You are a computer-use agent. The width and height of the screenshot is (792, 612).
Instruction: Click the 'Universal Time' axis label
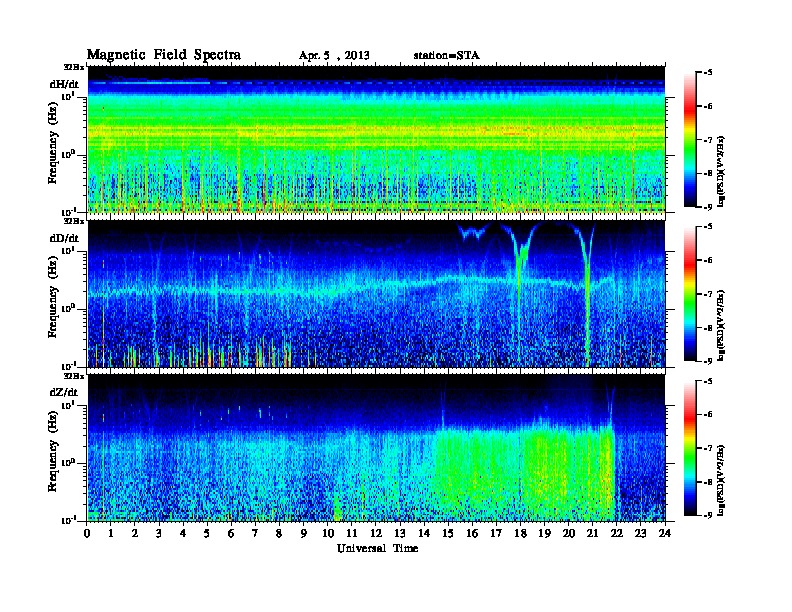[377, 548]
